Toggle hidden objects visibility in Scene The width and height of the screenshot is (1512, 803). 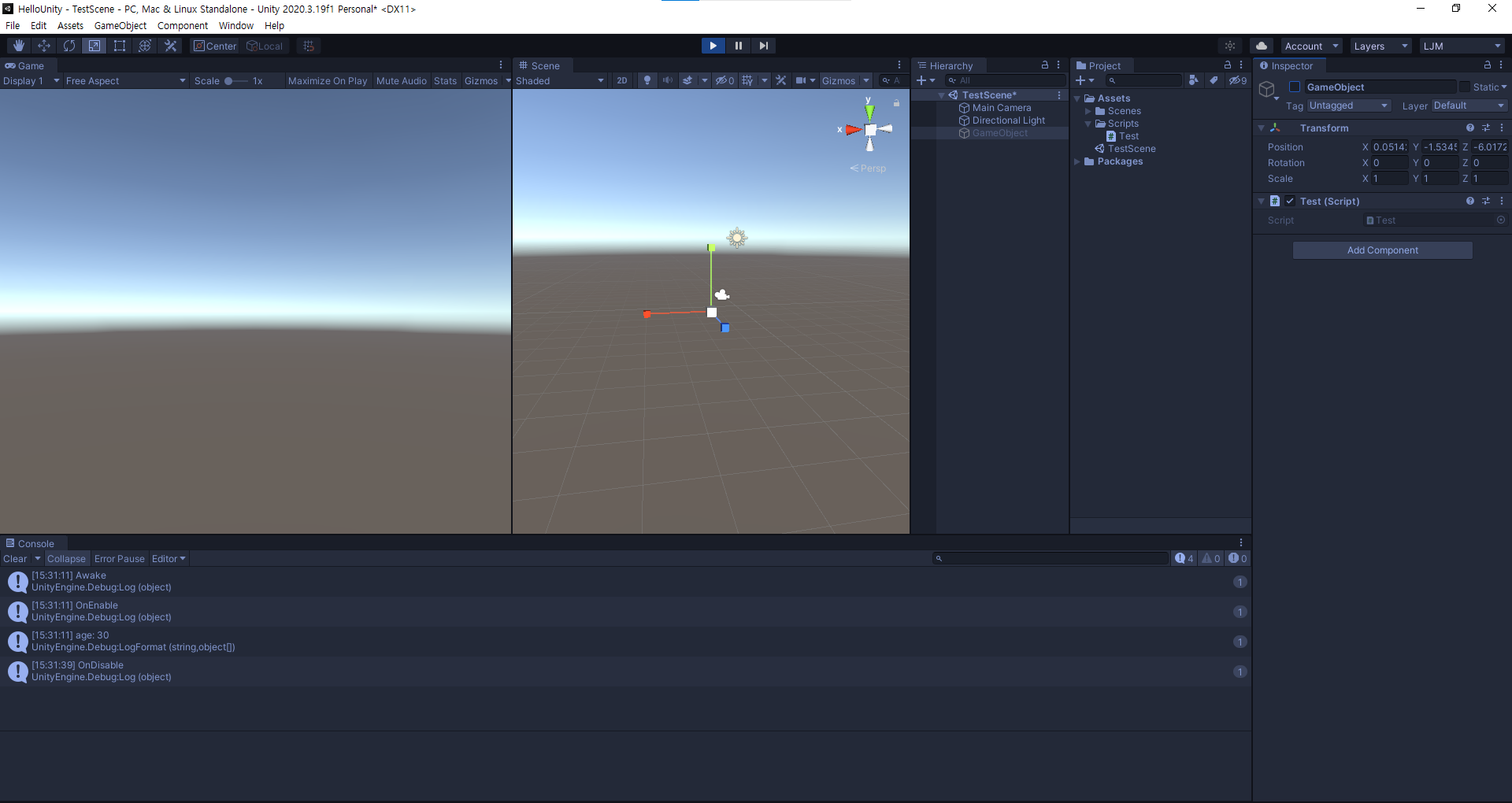click(724, 80)
